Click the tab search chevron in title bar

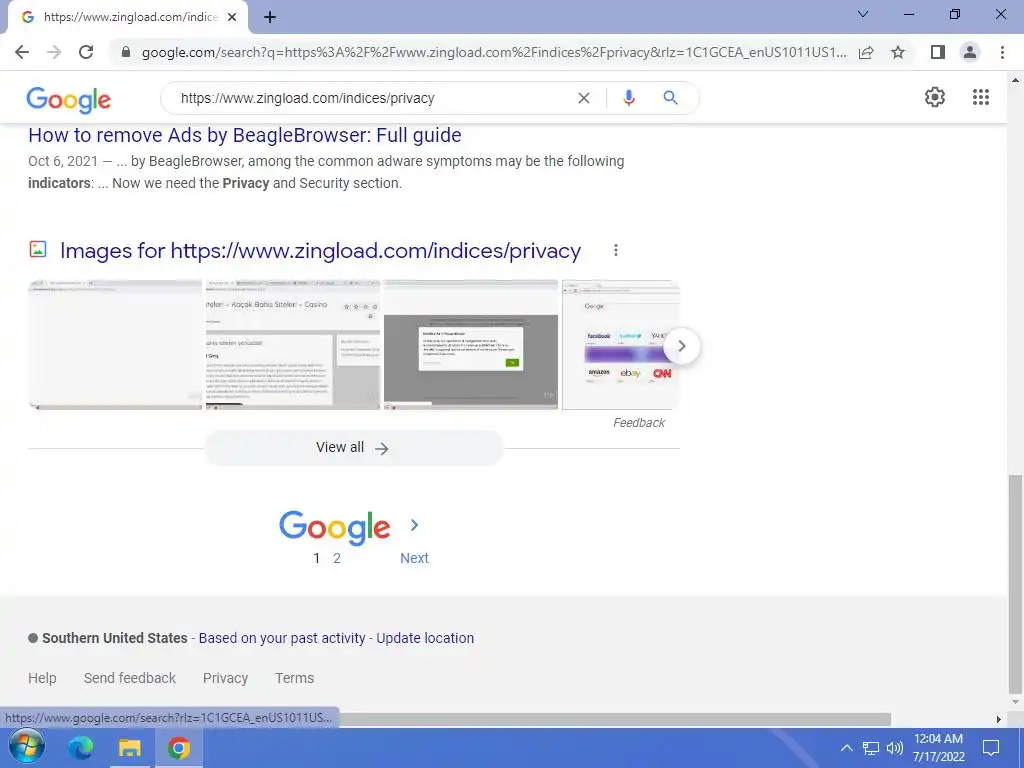click(863, 14)
